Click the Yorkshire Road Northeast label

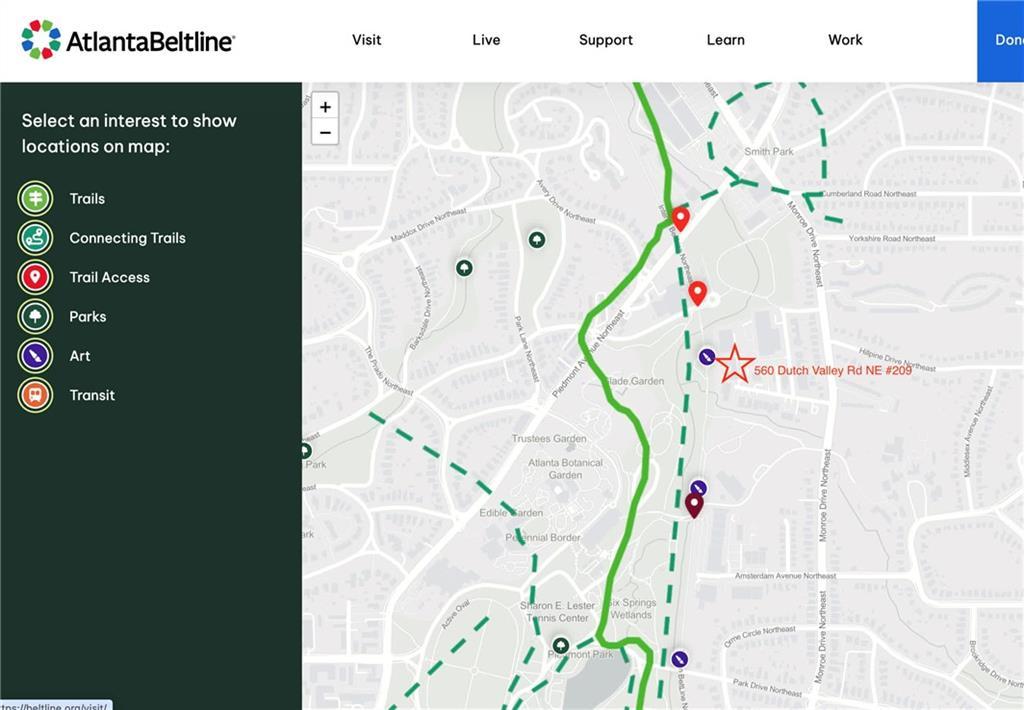pyautogui.click(x=891, y=238)
